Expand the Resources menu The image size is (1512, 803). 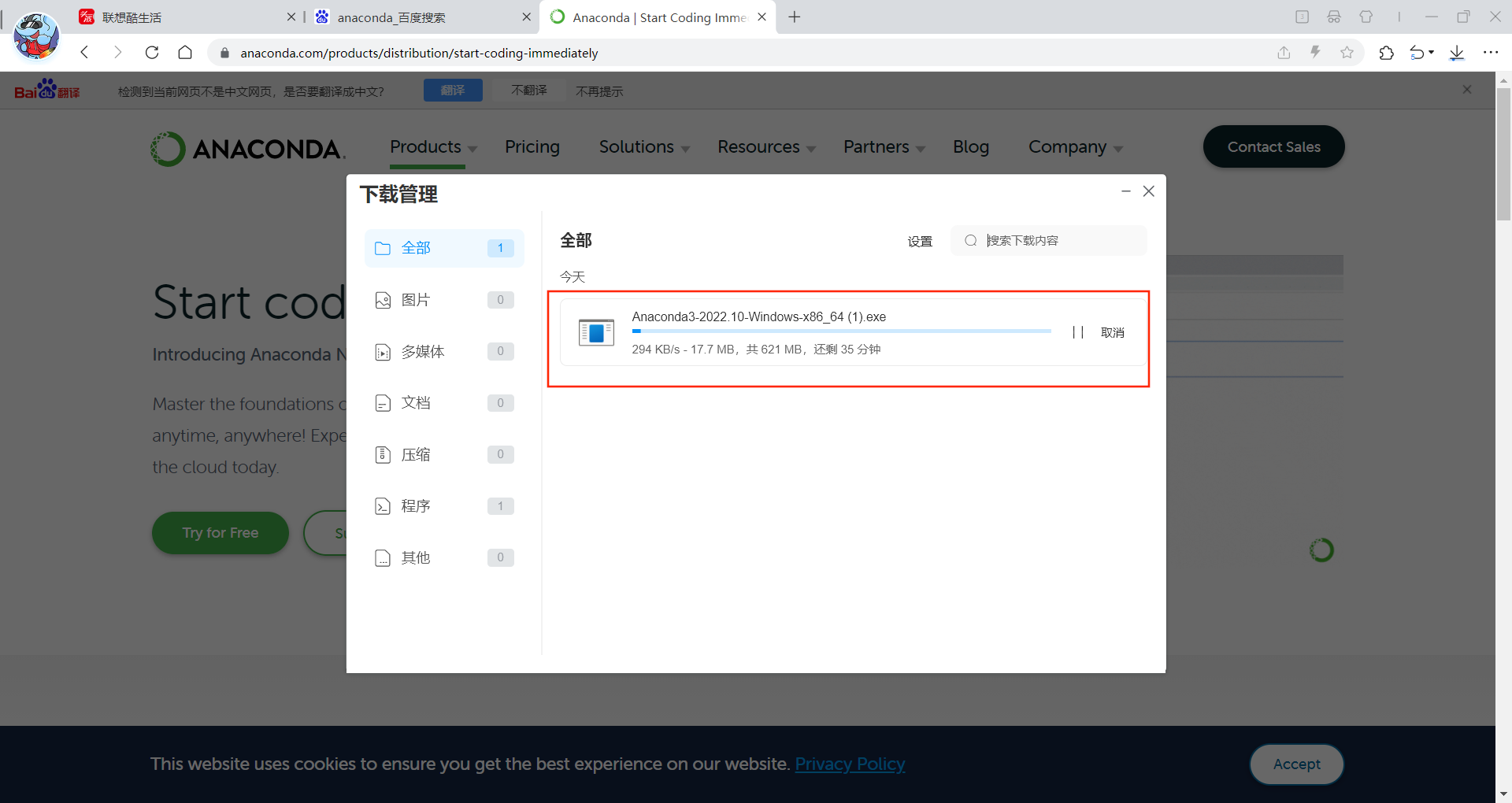[766, 147]
